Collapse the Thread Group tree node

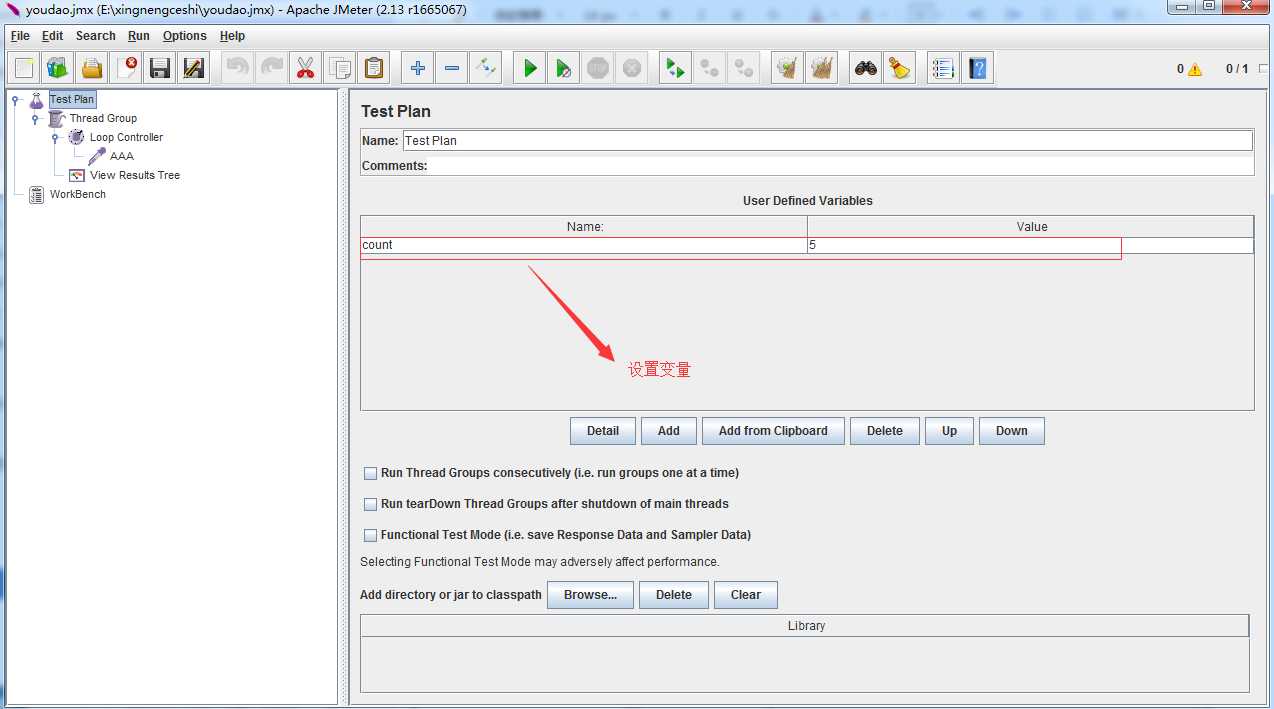point(36,118)
